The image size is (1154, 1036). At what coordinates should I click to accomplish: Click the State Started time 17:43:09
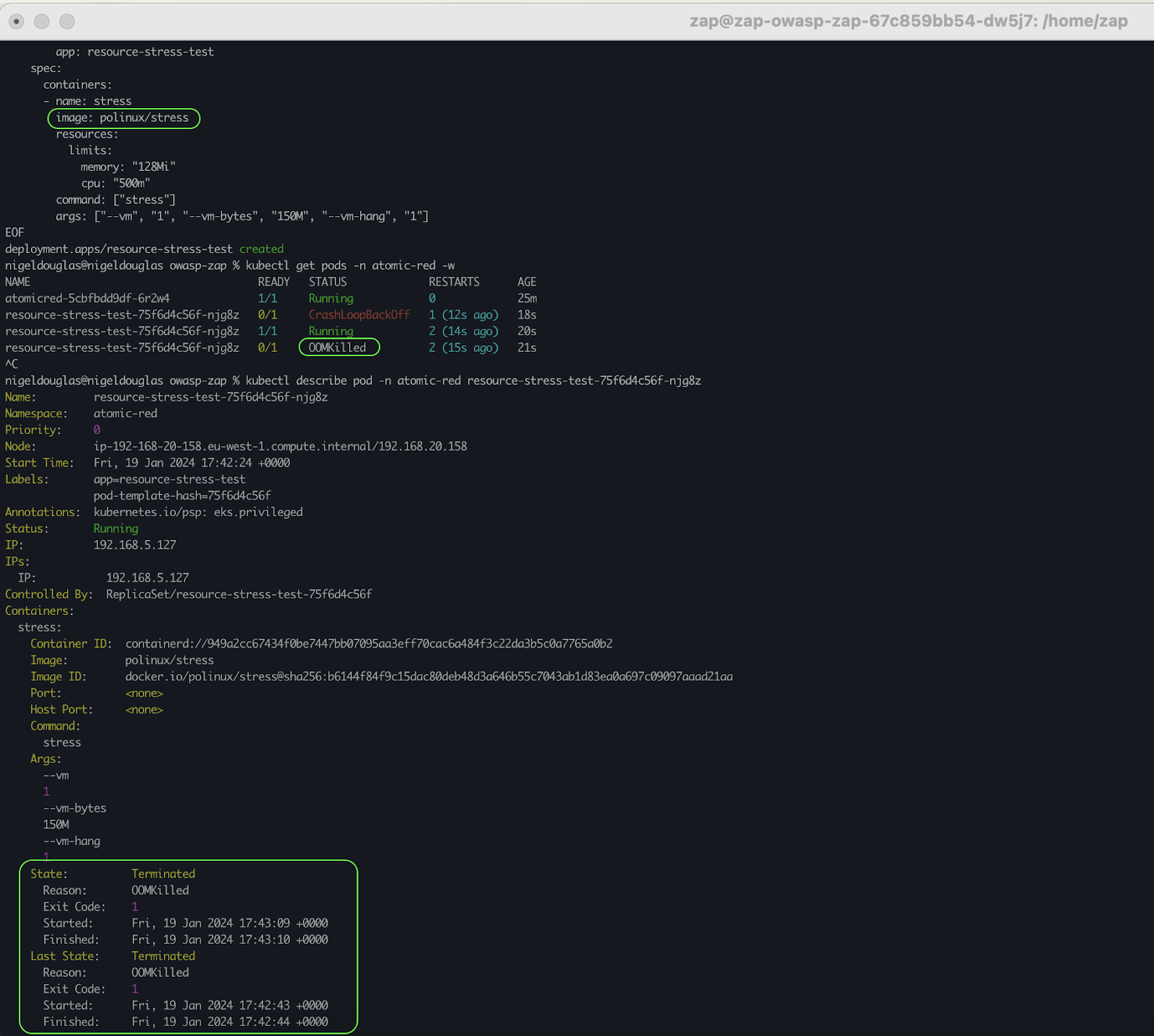(229, 924)
